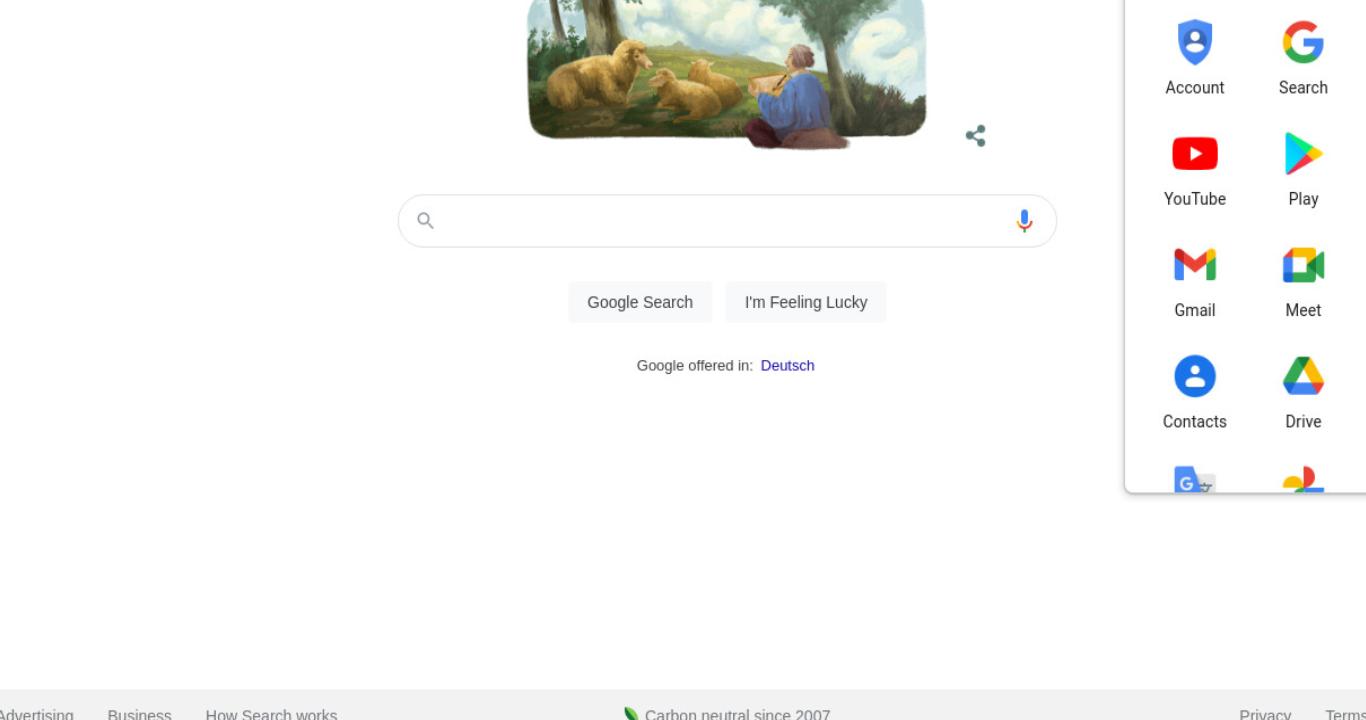Launch YouTube from the apps panel
The image size is (1366, 720).
point(1194,154)
